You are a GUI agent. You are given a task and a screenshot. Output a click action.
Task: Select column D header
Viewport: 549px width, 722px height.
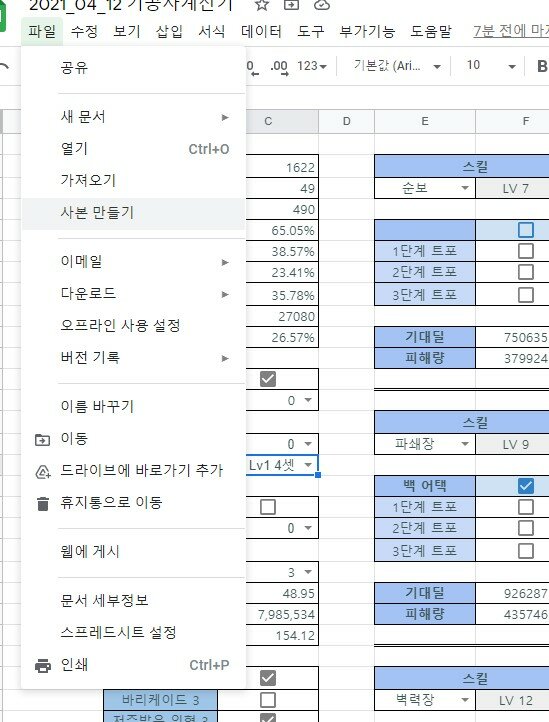pyautogui.click(x=346, y=122)
